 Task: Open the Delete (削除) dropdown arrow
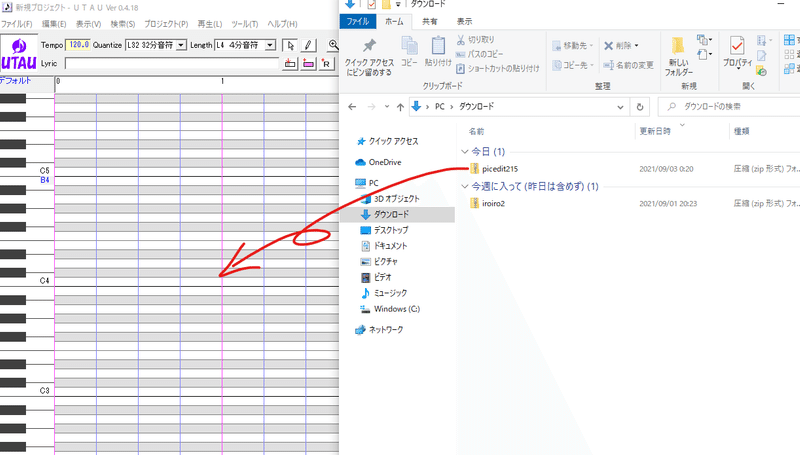(x=637, y=45)
